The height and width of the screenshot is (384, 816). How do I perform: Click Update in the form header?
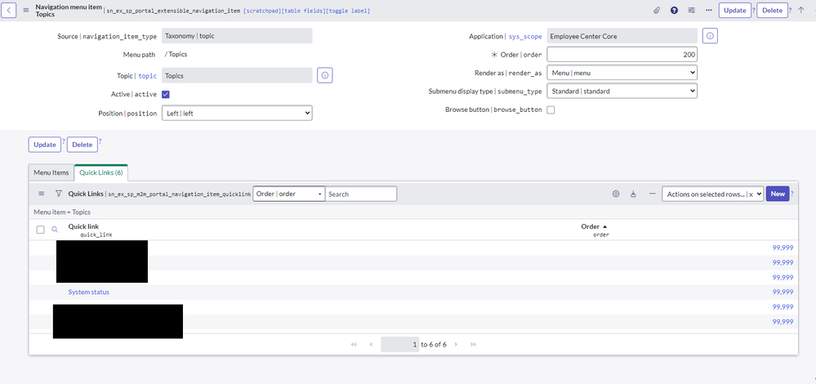pos(735,10)
